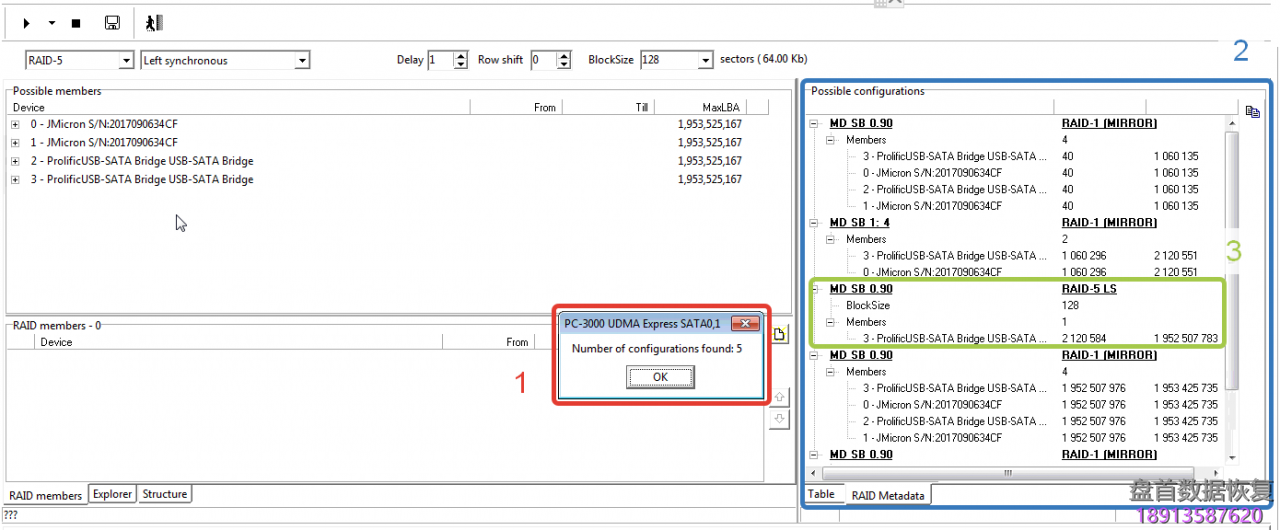1280x530 pixels.
Task: Adjust the Row shift spinner arrows
Action: pos(563,60)
